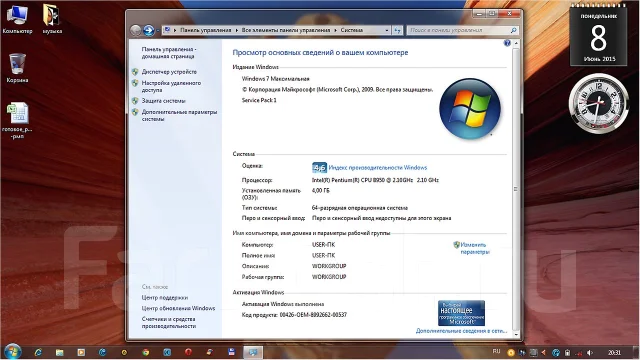The height and width of the screenshot is (360, 640).
Task: Click the battery power tray icon
Action: coord(567,353)
